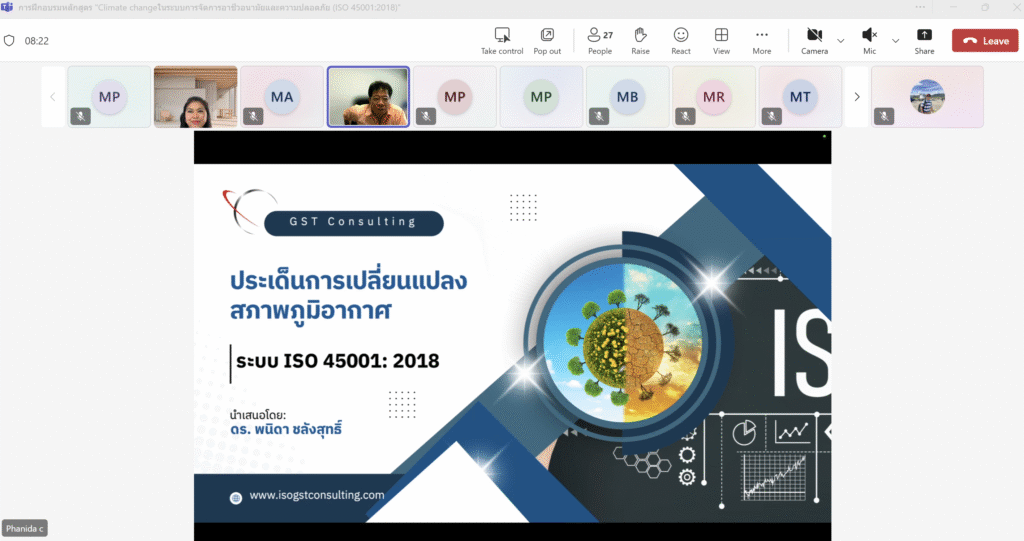The width and height of the screenshot is (1024, 541).
Task: Show next participants with right chevron
Action: 857,97
